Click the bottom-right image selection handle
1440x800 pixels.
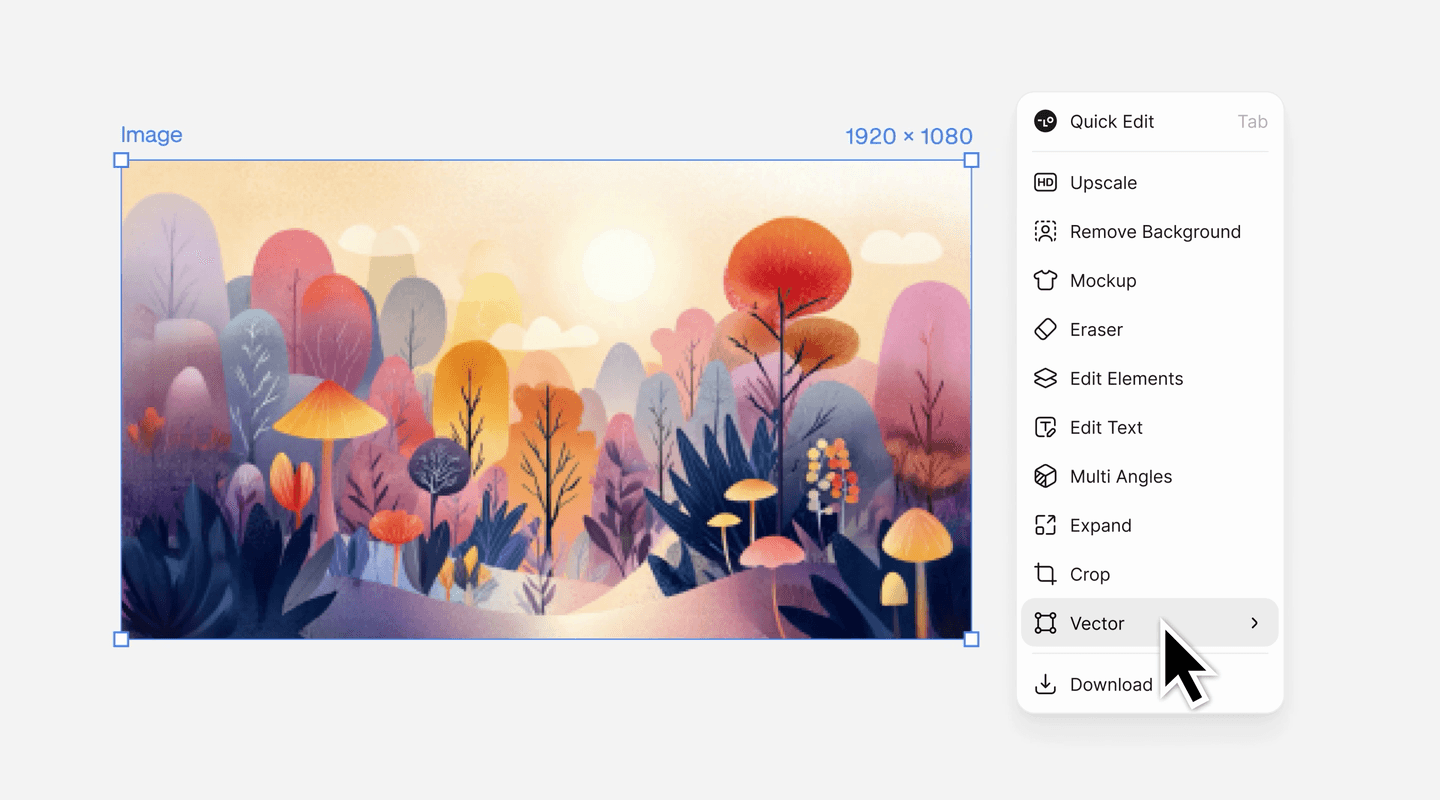pos(971,639)
